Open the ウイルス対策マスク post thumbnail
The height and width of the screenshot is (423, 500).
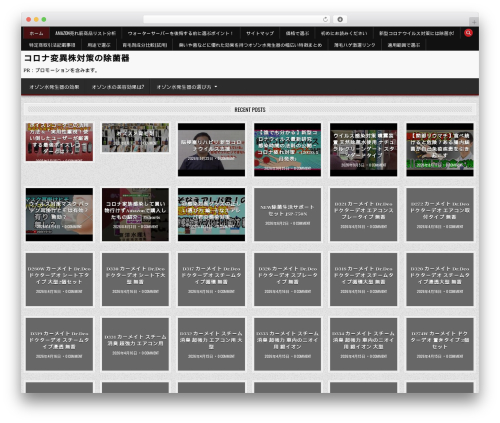59,214
